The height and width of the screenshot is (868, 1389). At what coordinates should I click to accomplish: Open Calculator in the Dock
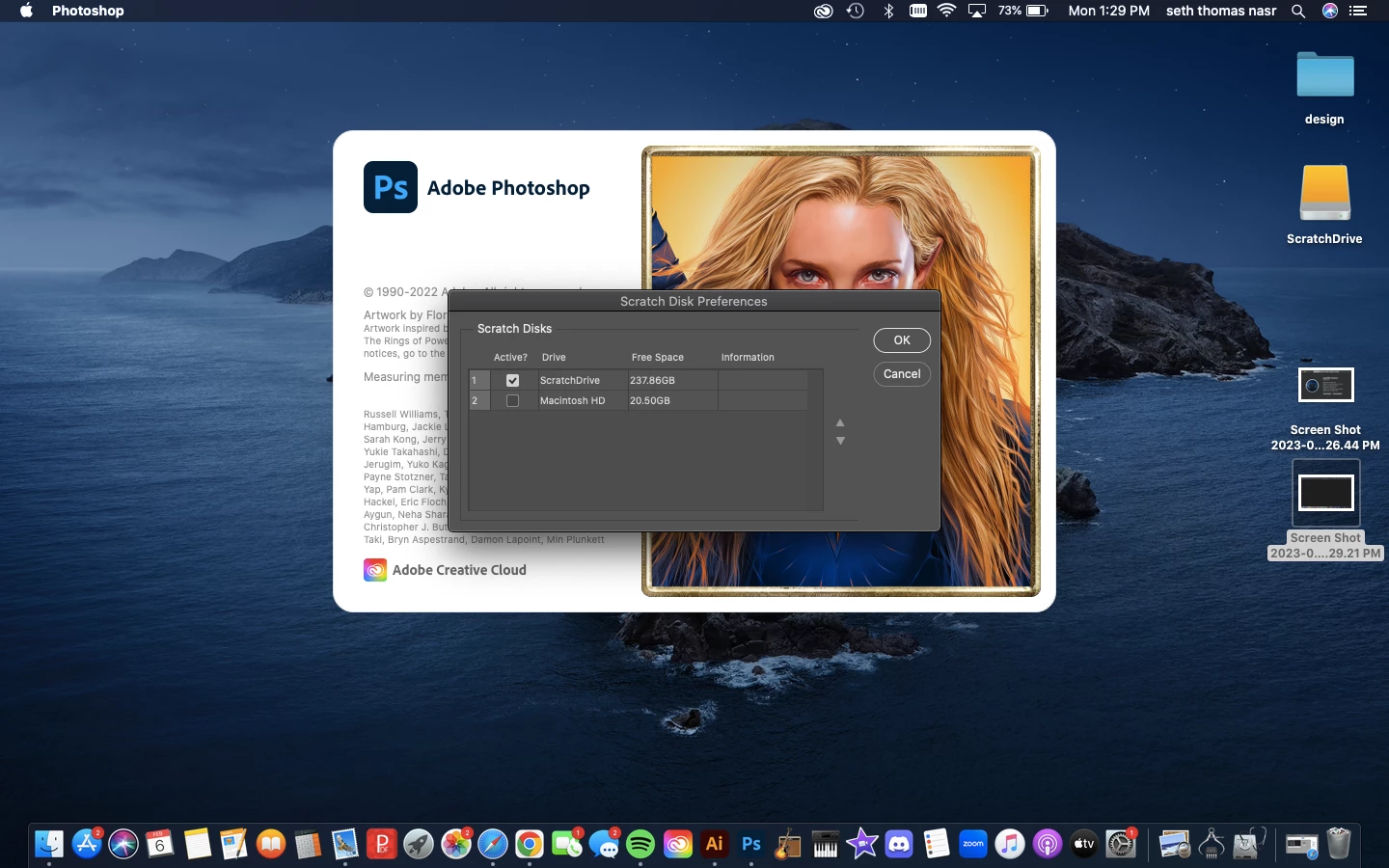tap(308, 845)
